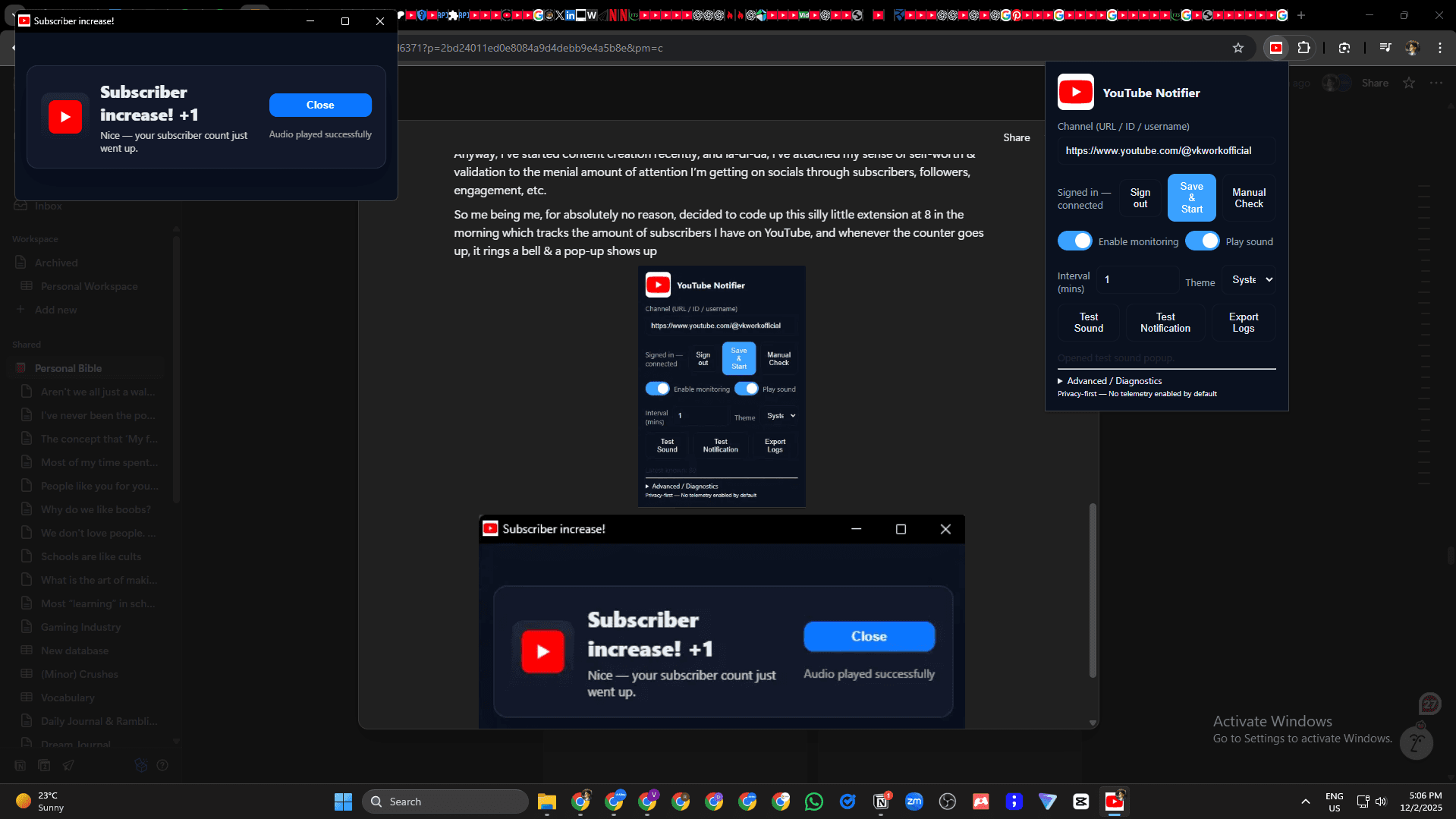Viewport: 1456px width, 819px height.
Task: Click Sign out in YouTube Notifier
Action: pyautogui.click(x=1140, y=198)
